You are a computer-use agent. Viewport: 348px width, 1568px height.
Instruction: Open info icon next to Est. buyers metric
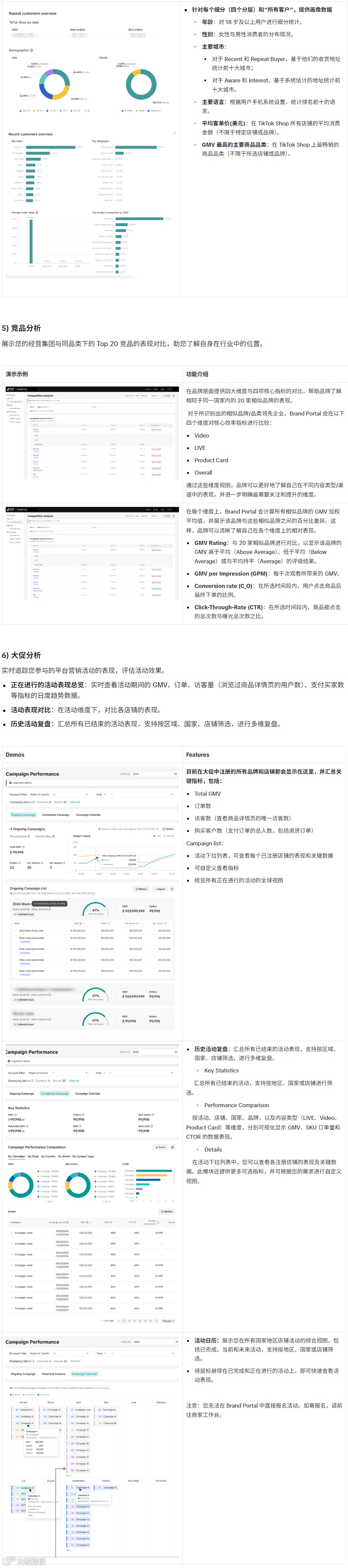click(x=63, y=862)
